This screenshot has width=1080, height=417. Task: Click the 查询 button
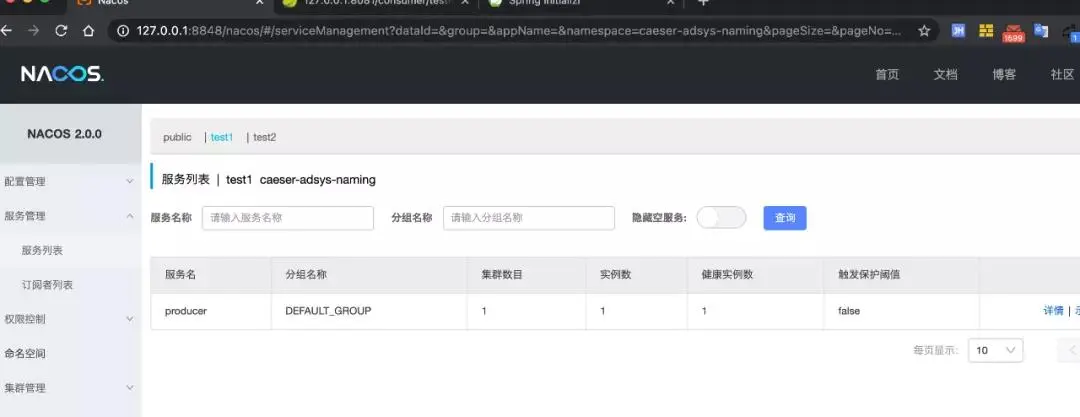[785, 218]
